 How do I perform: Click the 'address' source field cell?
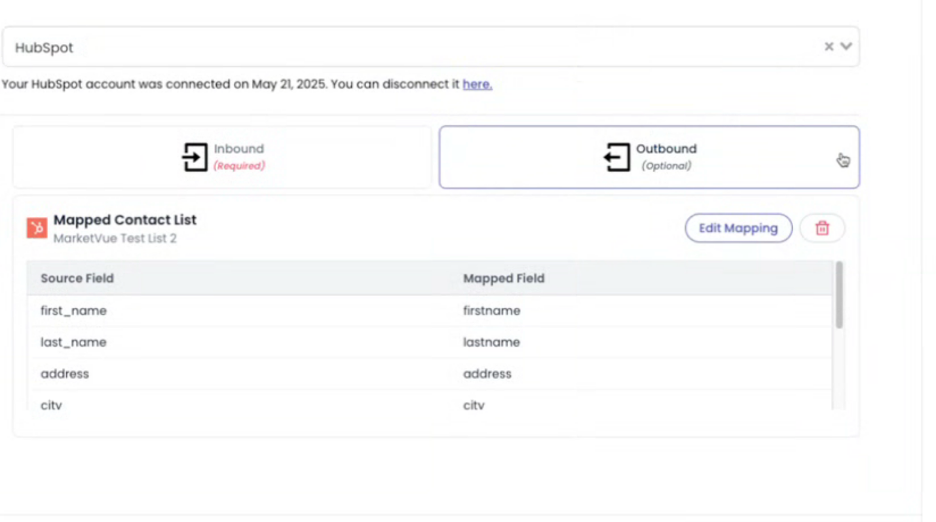tap(64, 374)
